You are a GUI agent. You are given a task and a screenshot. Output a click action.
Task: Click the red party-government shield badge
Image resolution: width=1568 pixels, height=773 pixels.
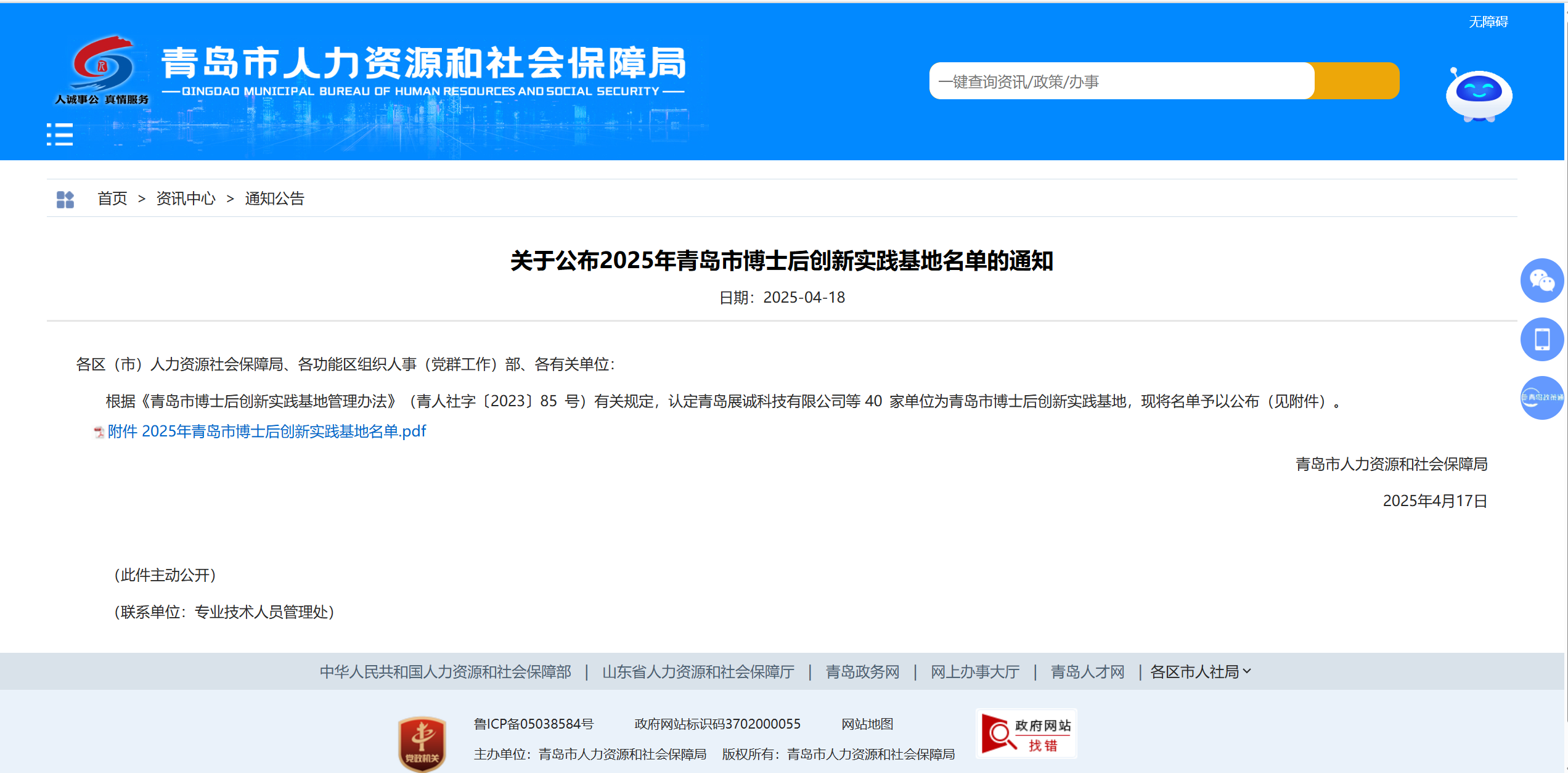[x=422, y=743]
